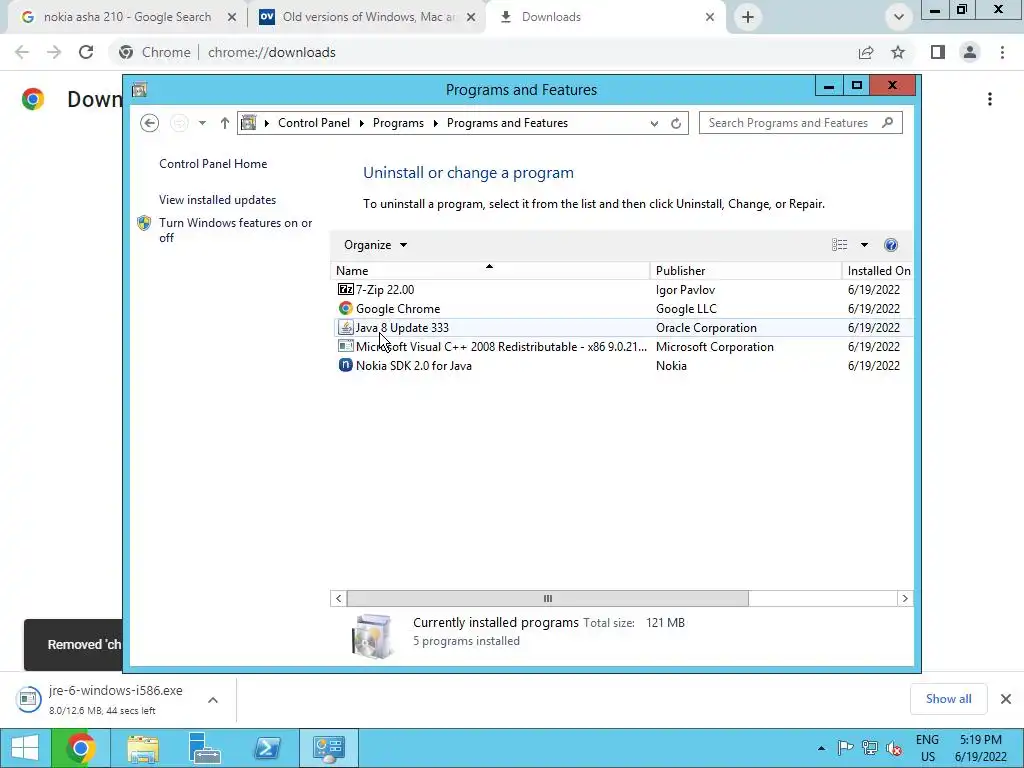Show hidden system tray icons
The width and height of the screenshot is (1024, 768).
pos(822,748)
